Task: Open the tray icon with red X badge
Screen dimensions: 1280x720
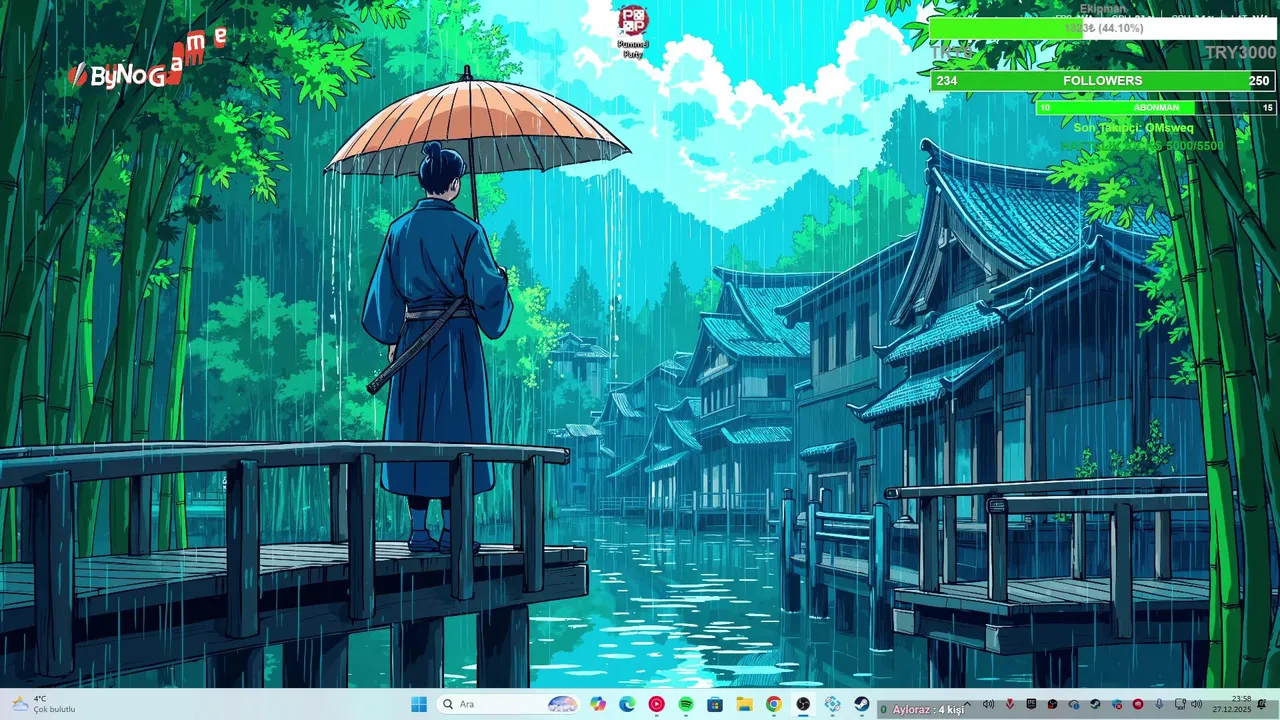Action: tap(1117, 705)
